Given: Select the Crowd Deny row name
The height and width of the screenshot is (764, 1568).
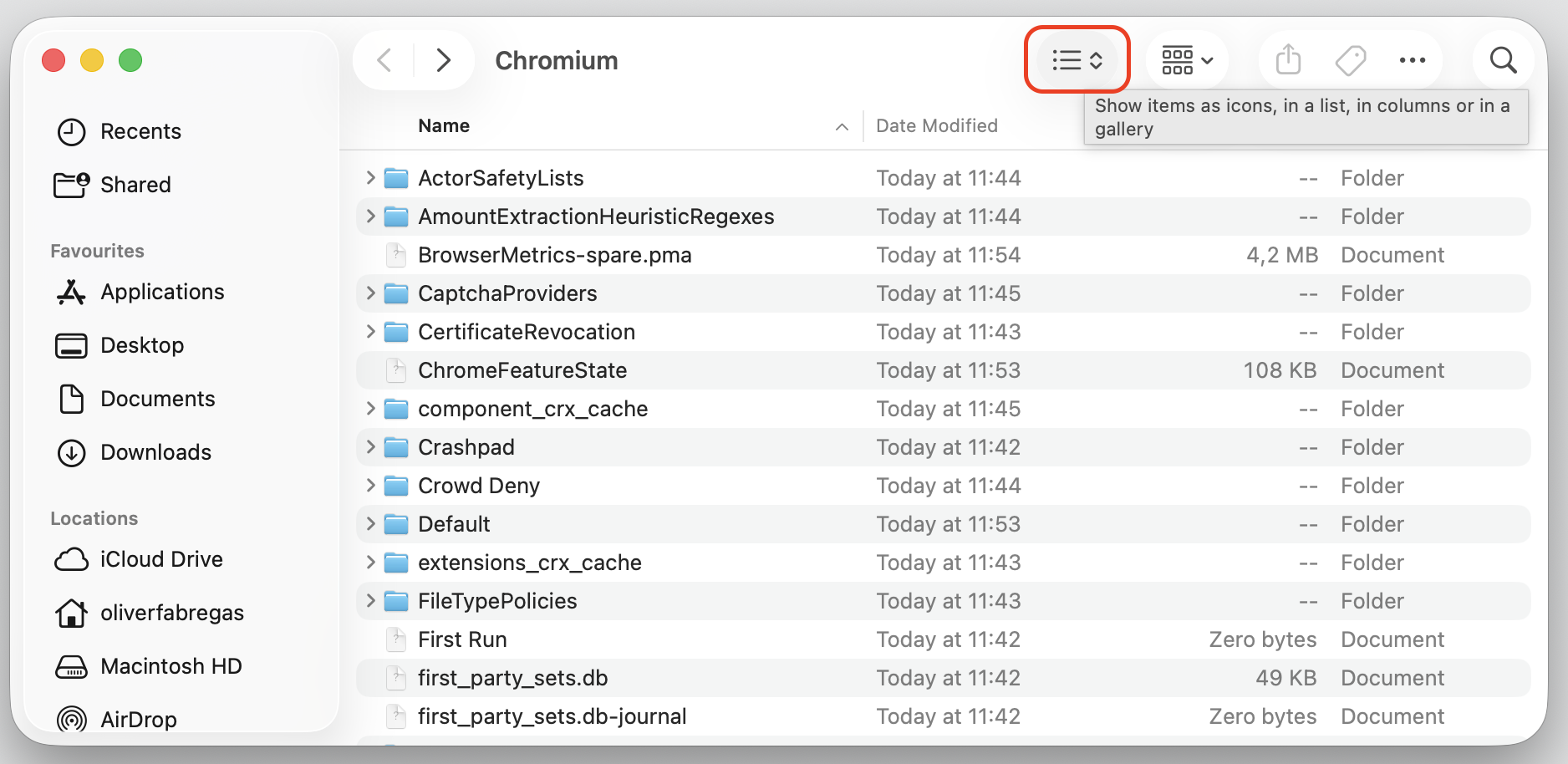Looking at the screenshot, I should click(479, 486).
